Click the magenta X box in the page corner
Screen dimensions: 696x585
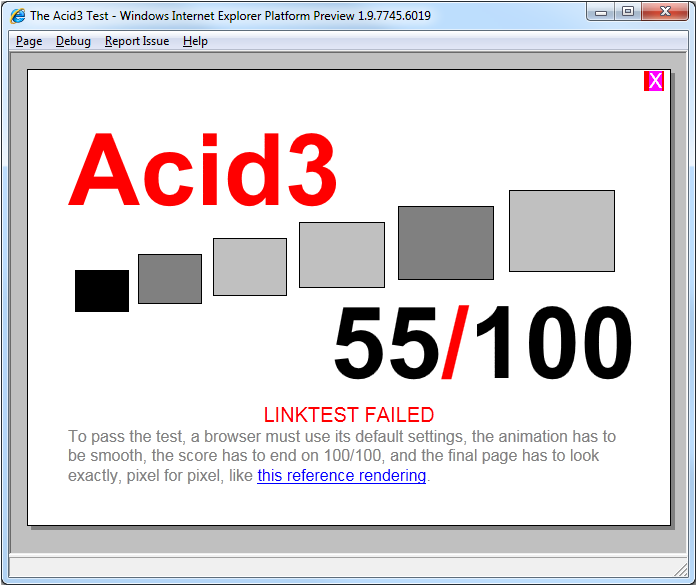(x=654, y=81)
